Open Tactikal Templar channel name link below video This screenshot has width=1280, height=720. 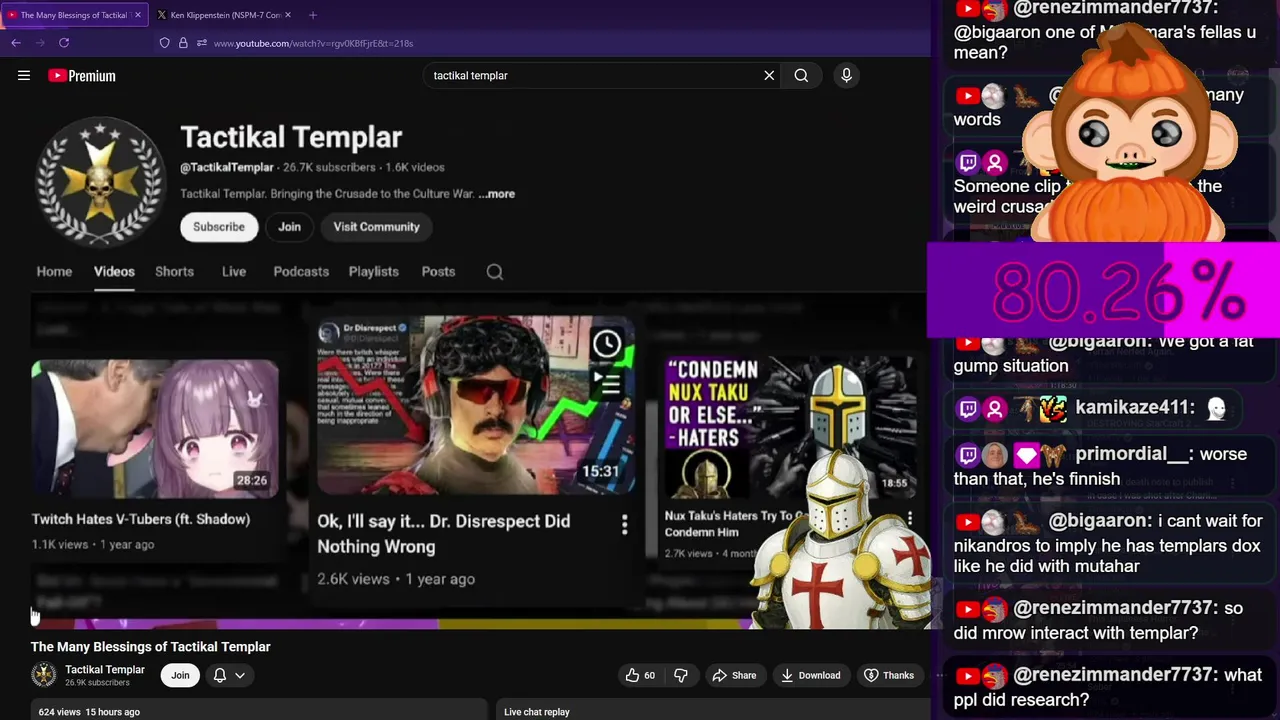click(x=105, y=669)
